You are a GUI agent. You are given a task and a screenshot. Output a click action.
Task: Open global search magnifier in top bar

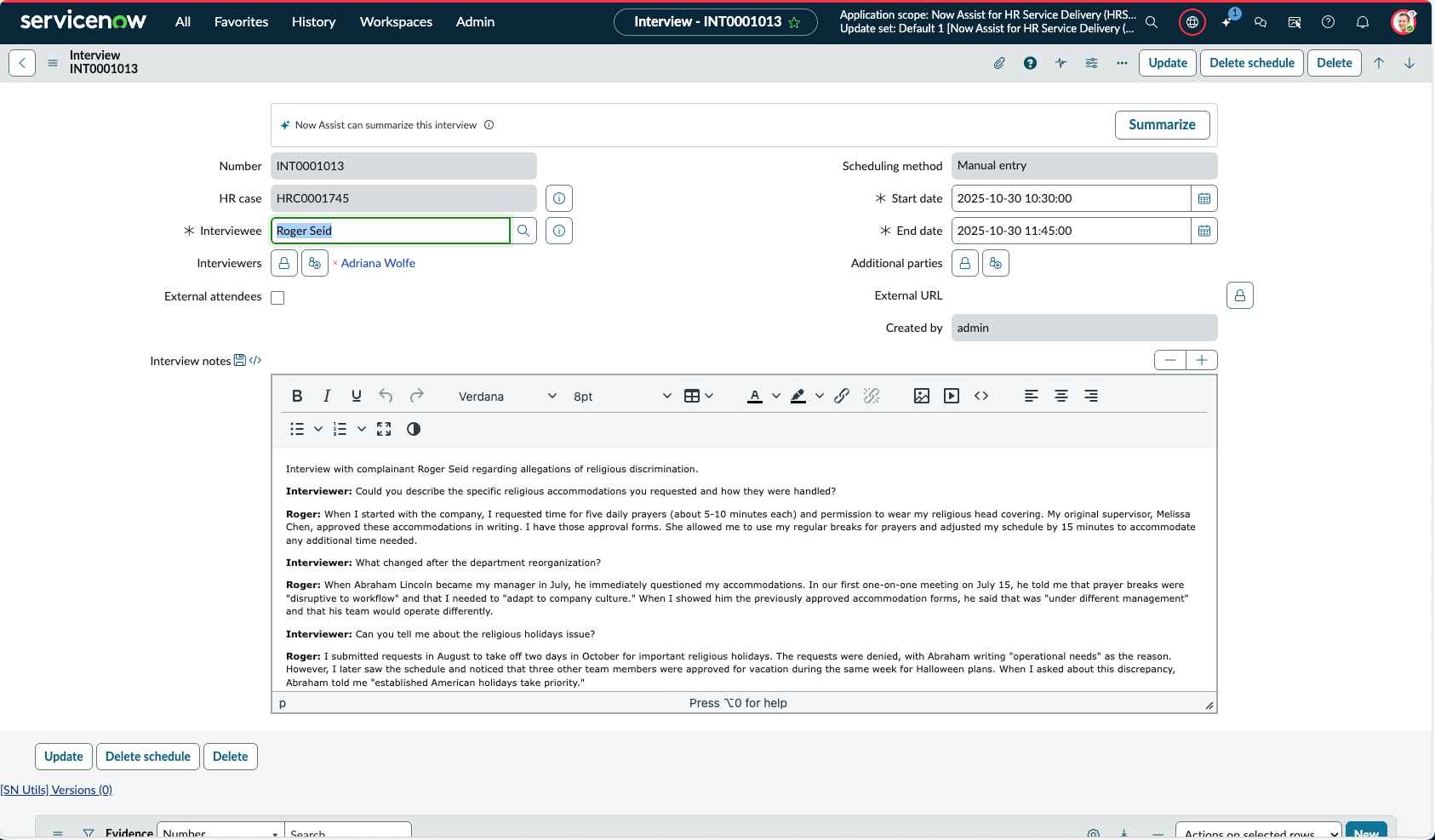pos(1152,22)
